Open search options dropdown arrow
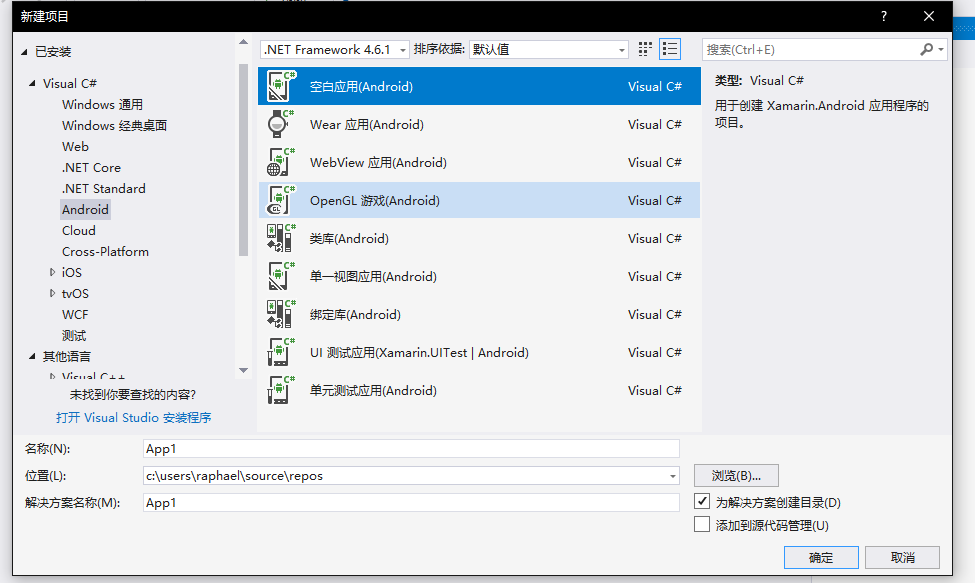 point(941,49)
